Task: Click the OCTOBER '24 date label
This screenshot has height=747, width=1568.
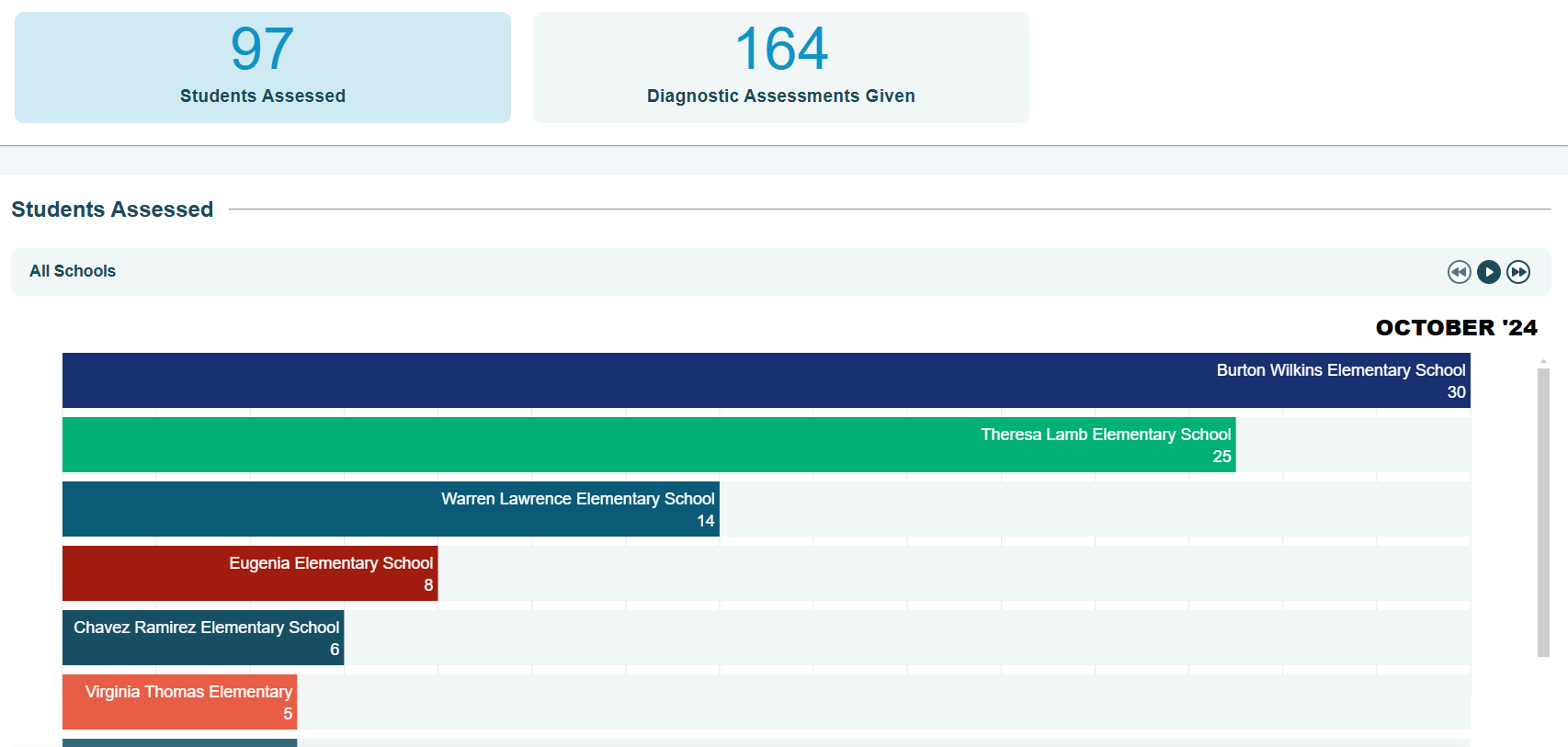Action: [x=1456, y=328]
